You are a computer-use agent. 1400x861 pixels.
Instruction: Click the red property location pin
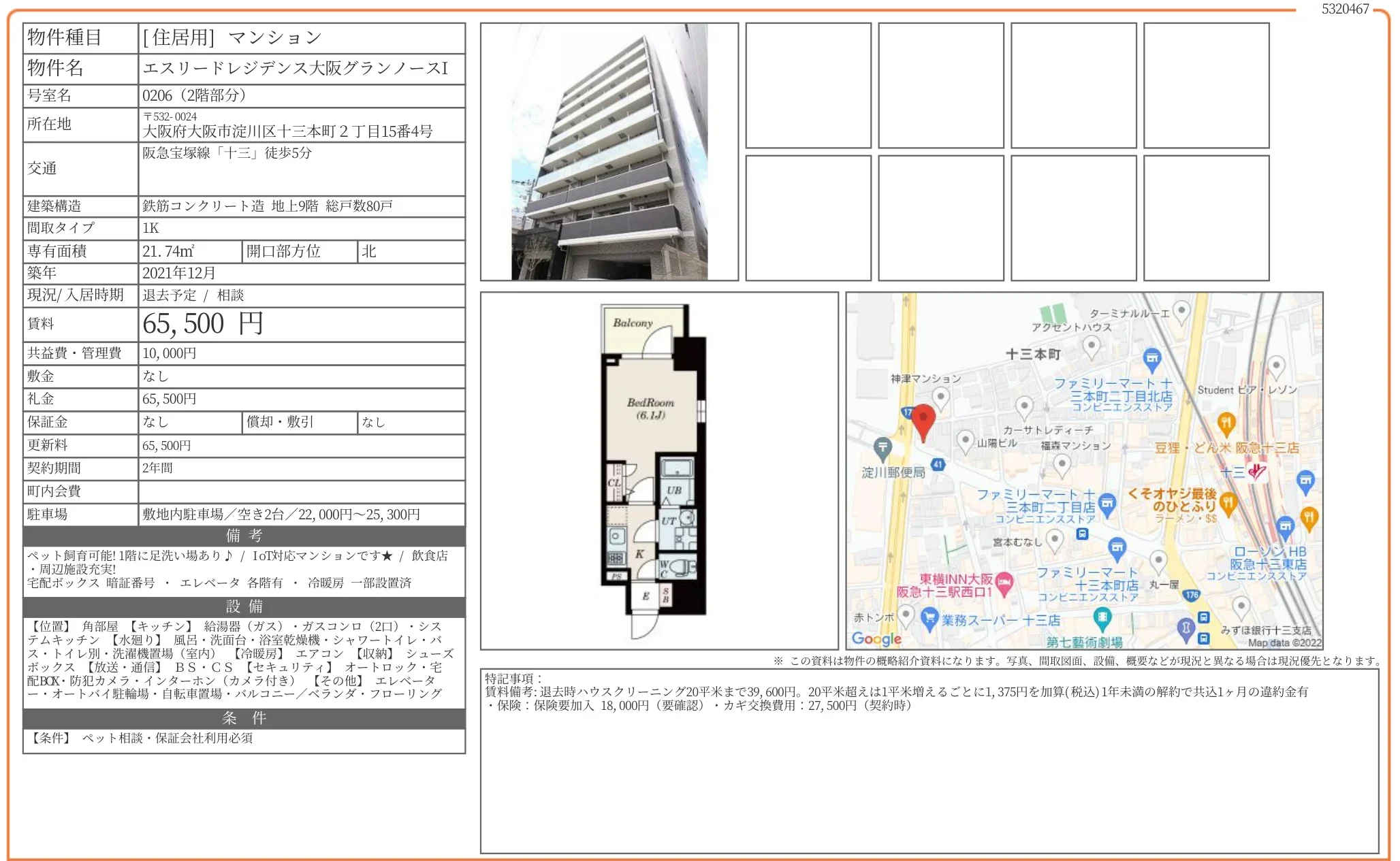923,419
